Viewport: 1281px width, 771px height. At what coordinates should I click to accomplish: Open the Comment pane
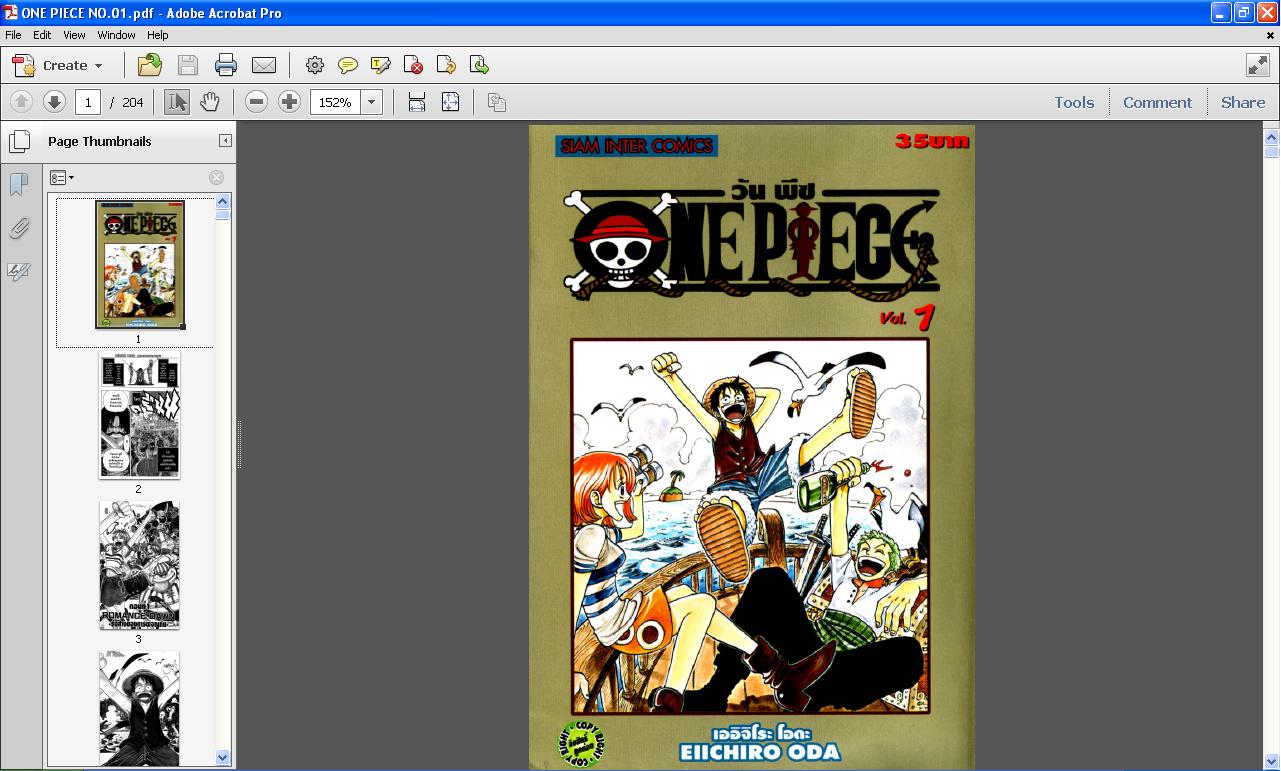[x=1157, y=102]
